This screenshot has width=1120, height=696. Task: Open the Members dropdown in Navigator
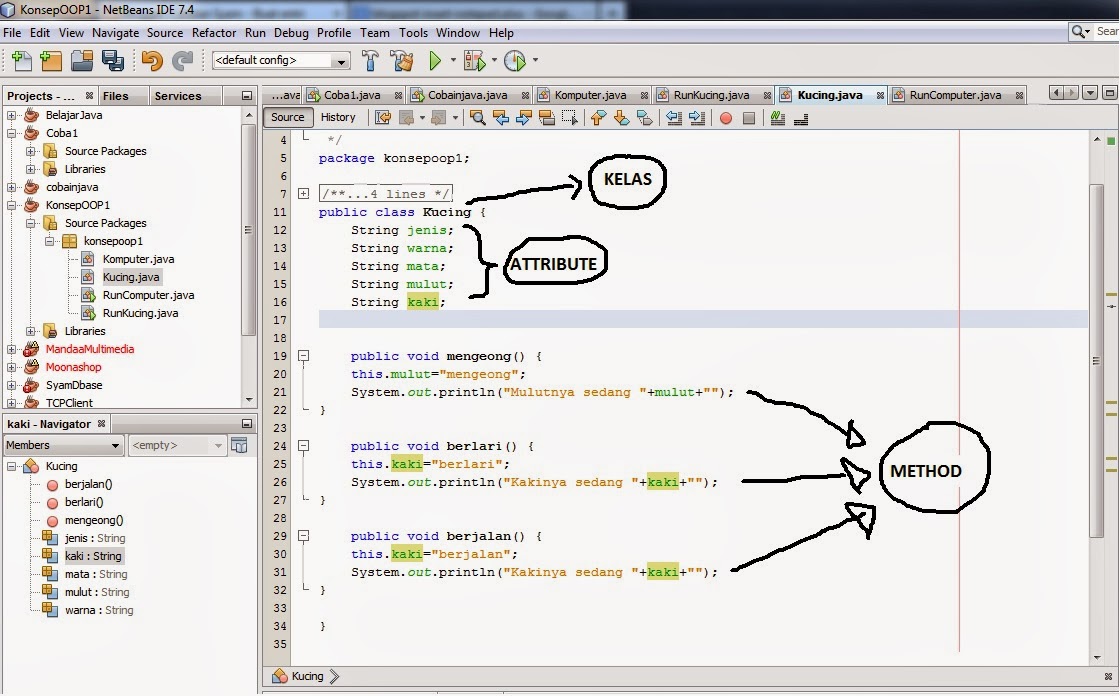click(63, 445)
